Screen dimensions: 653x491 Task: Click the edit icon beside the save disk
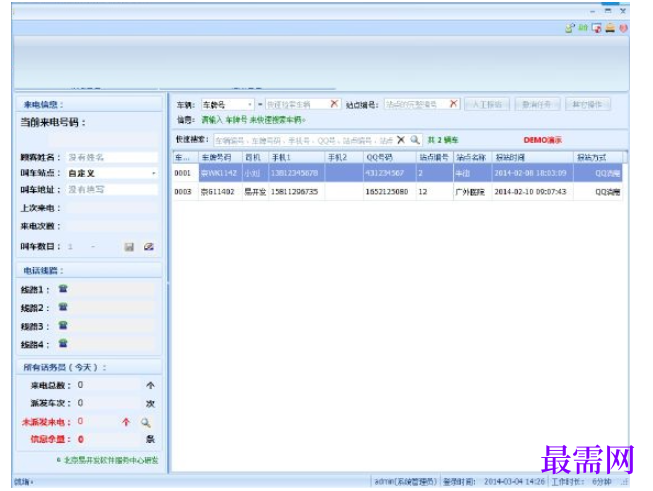coord(149,247)
